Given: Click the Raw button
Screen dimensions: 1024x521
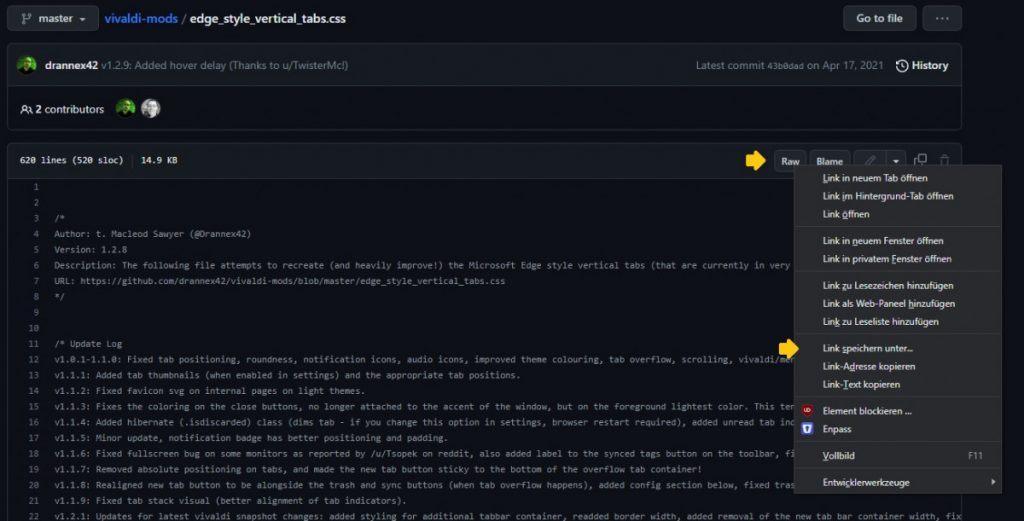Looking at the screenshot, I should (790, 161).
